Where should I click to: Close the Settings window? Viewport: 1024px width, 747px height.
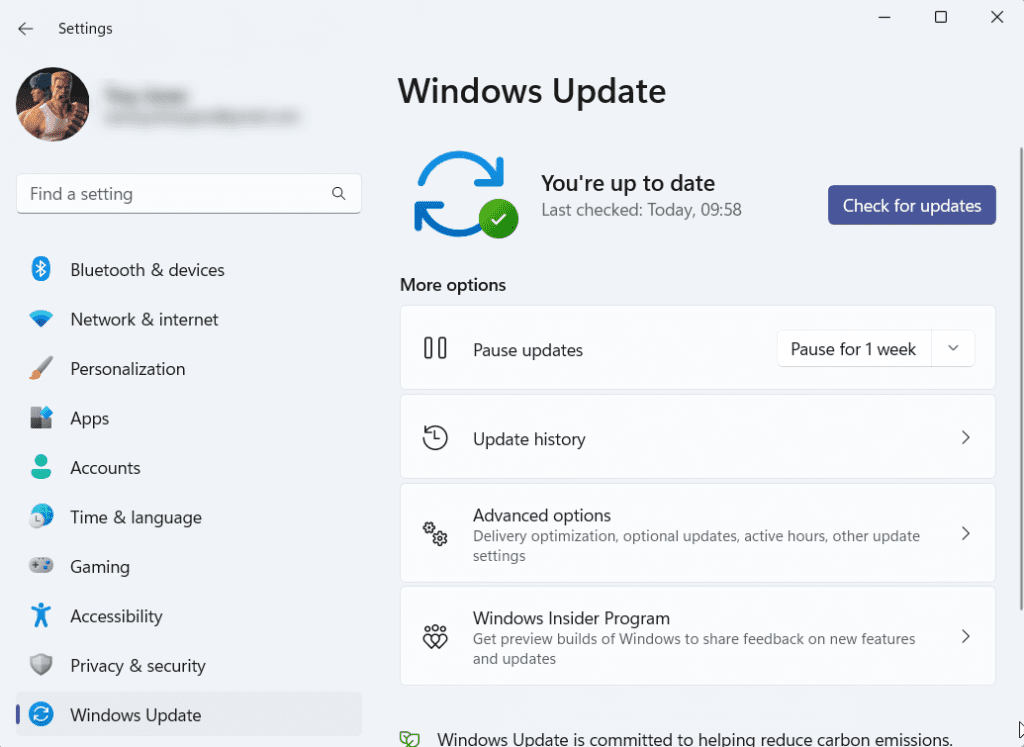pyautogui.click(x=997, y=17)
